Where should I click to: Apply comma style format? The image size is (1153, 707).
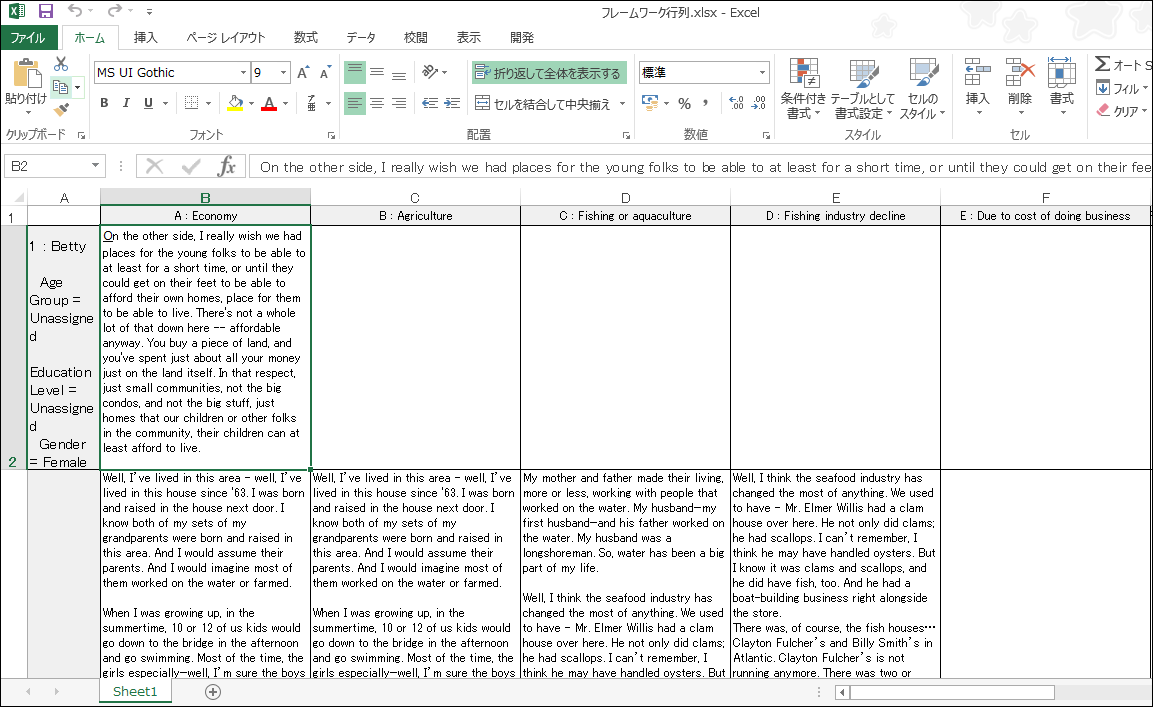[706, 104]
